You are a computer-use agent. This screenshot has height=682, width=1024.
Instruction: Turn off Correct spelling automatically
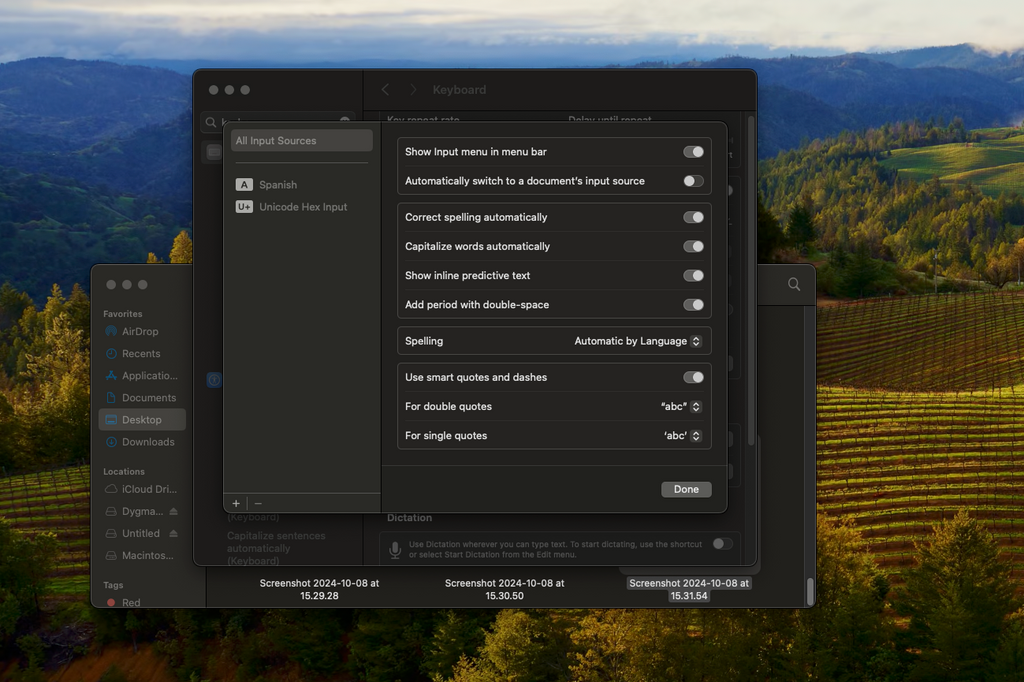(x=693, y=217)
